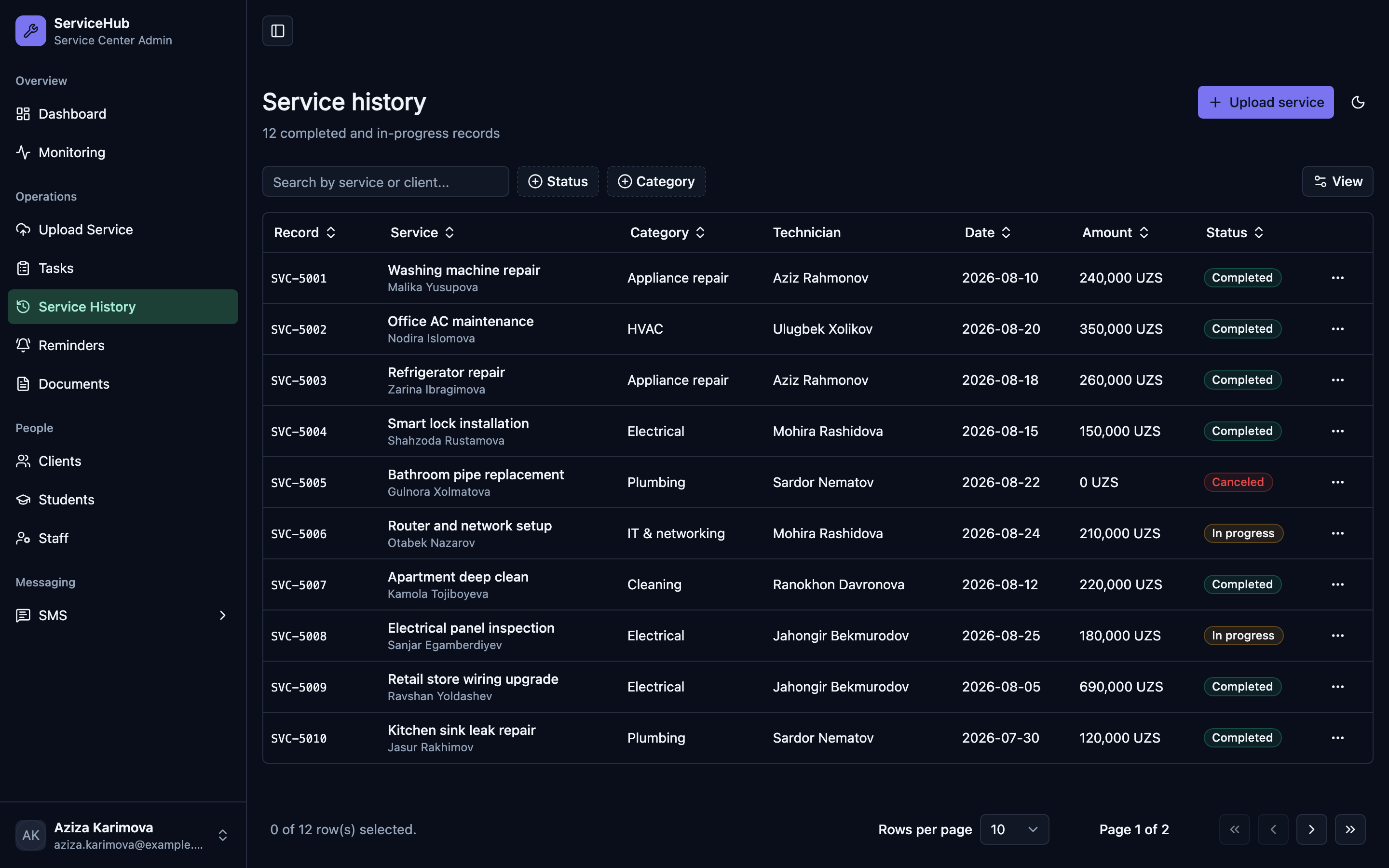Click 'Kitchen sink leak repair' service name
This screenshot has width=1389, height=868.
(462, 730)
